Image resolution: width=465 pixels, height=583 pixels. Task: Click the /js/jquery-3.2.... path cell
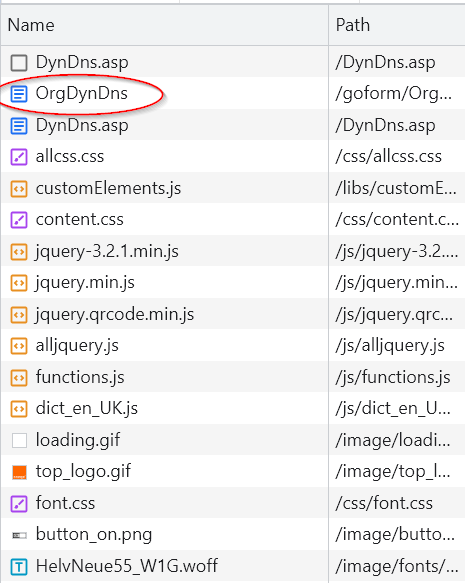pyautogui.click(x=397, y=252)
